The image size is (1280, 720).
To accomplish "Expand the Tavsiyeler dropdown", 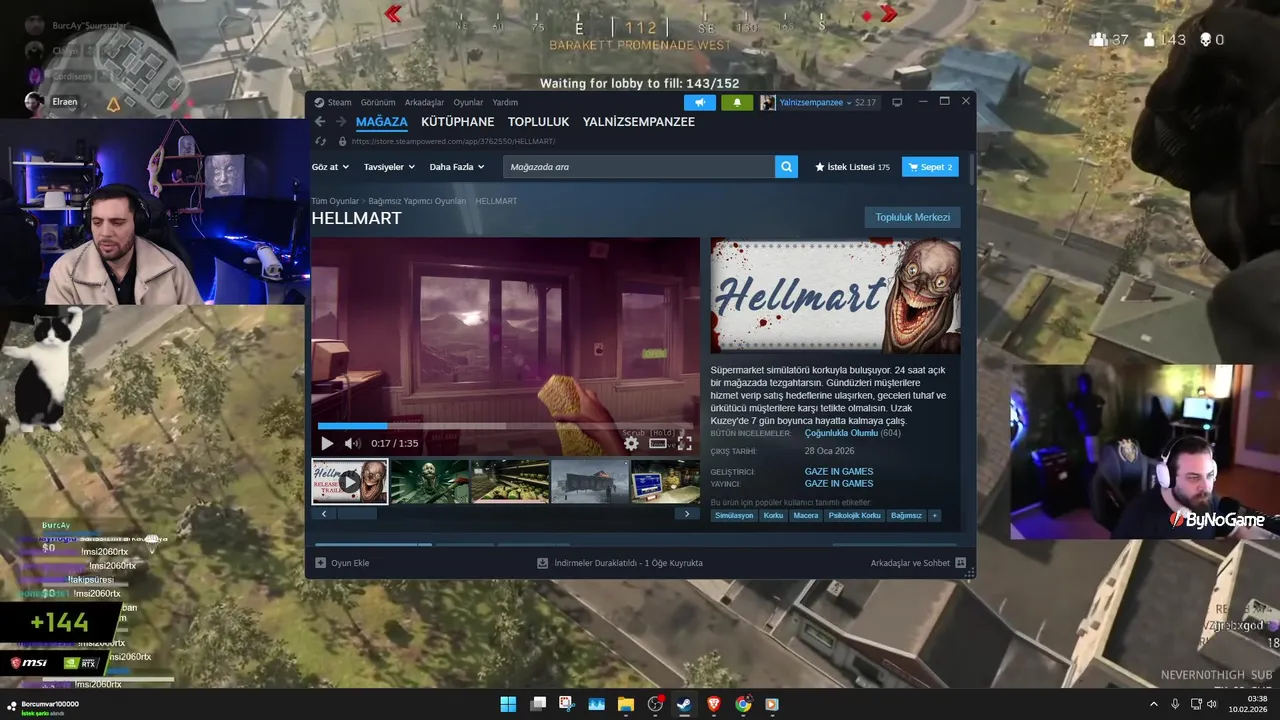I will 389,167.
